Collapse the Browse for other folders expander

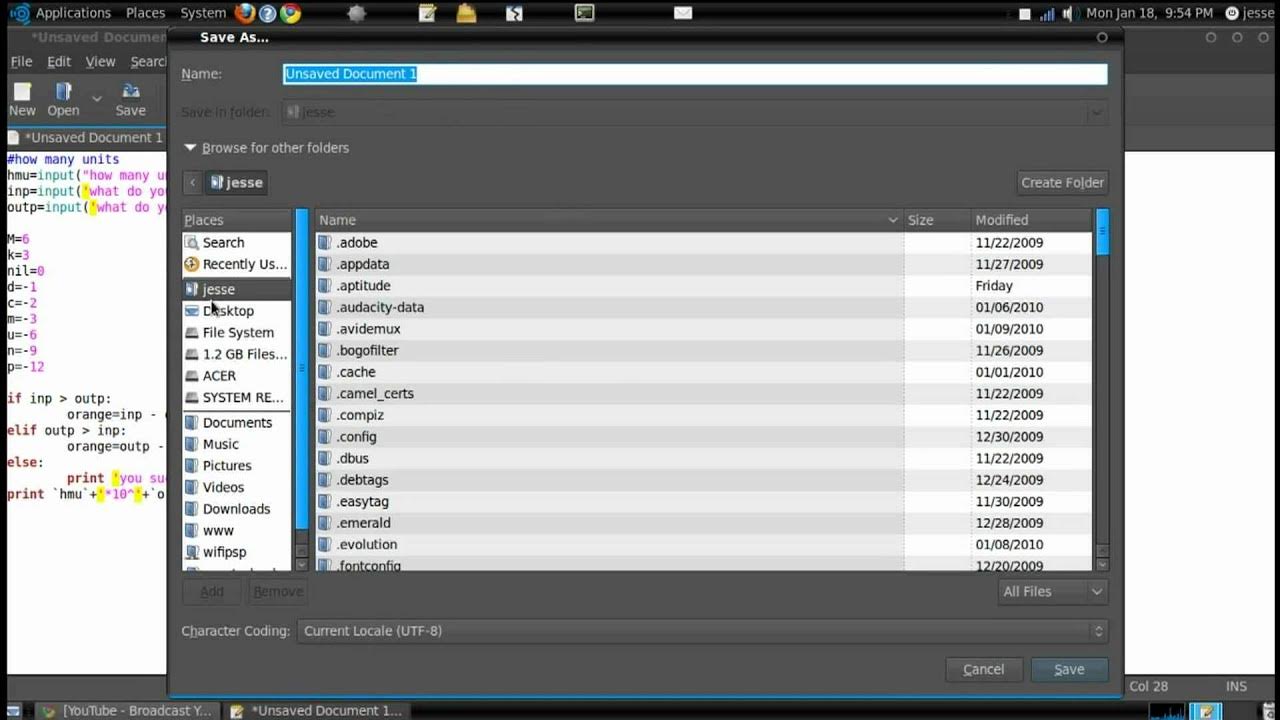(266, 147)
